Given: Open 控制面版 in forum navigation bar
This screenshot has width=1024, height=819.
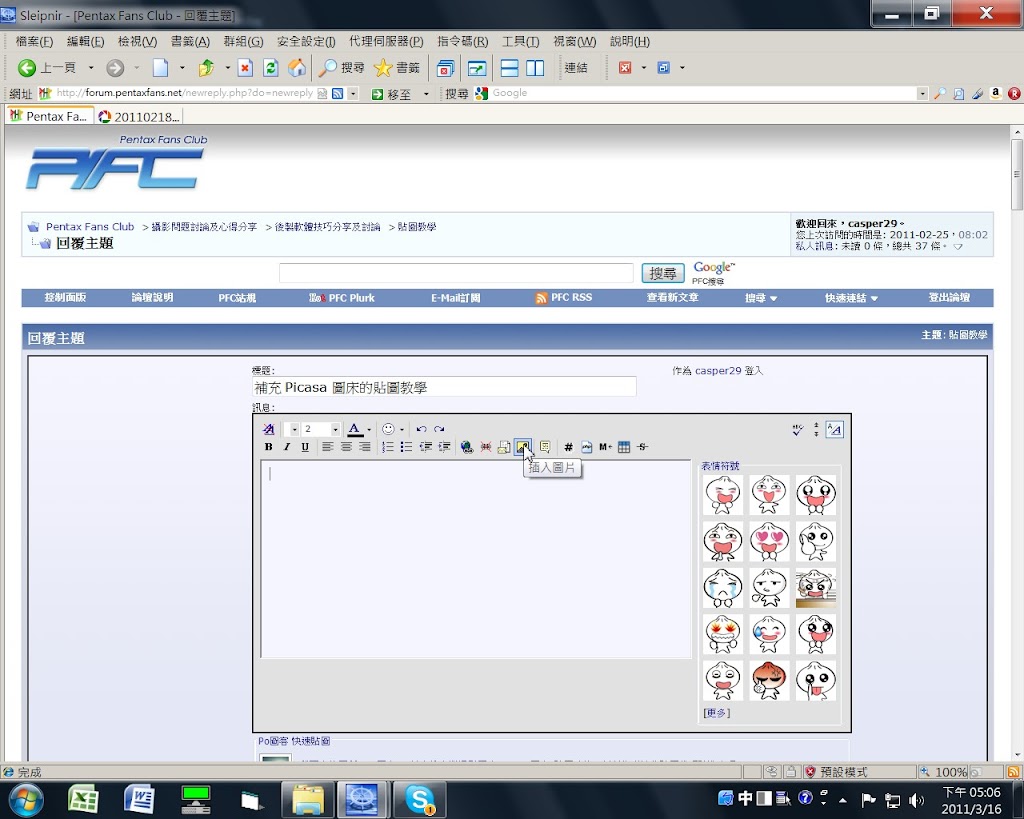Looking at the screenshot, I should [65, 298].
